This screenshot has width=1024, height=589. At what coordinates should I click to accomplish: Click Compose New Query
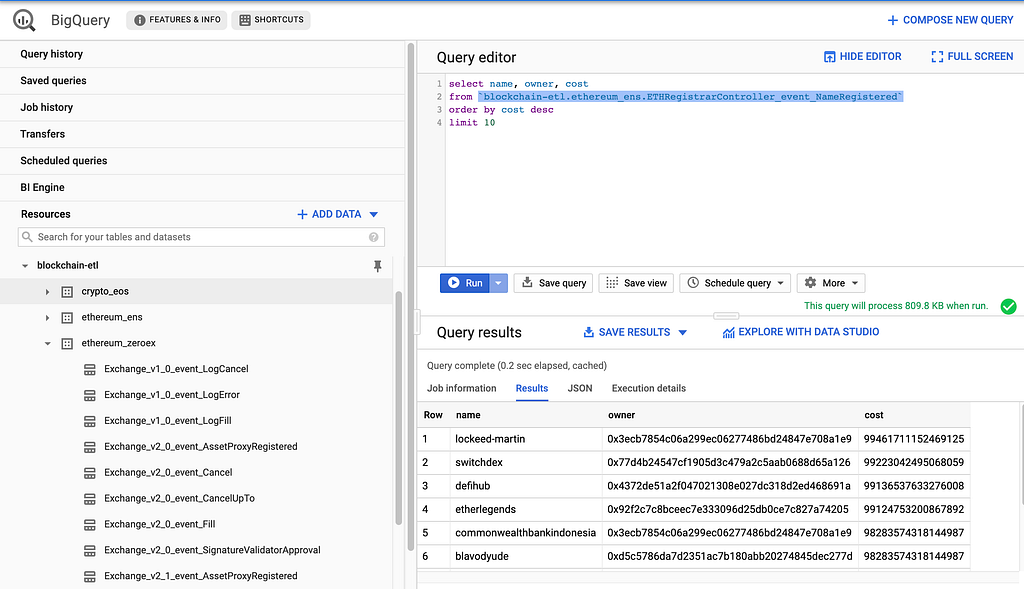[950, 20]
